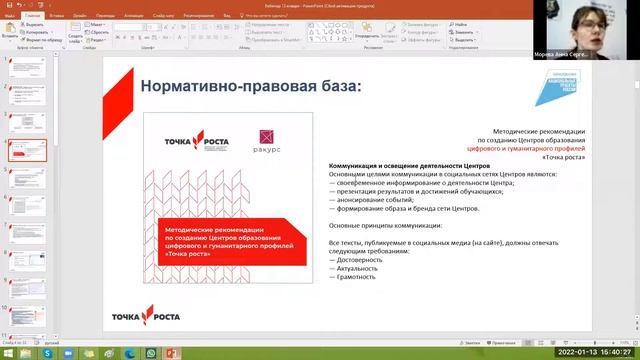The height and width of the screenshot is (360, 640).
Task: Toggle text shadow
Action: pos(139,38)
